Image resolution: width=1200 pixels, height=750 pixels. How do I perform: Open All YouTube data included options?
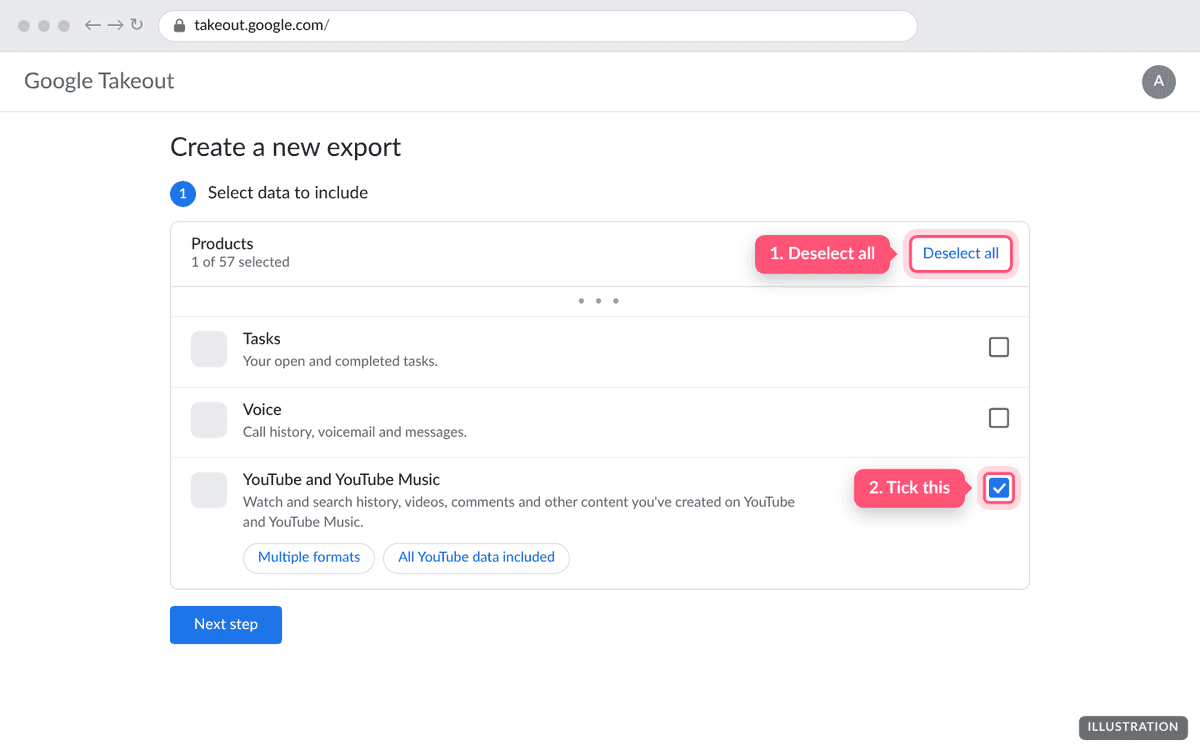tap(476, 558)
